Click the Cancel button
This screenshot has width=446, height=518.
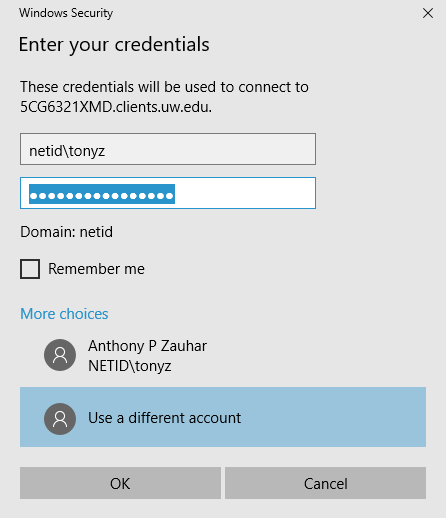pos(325,483)
